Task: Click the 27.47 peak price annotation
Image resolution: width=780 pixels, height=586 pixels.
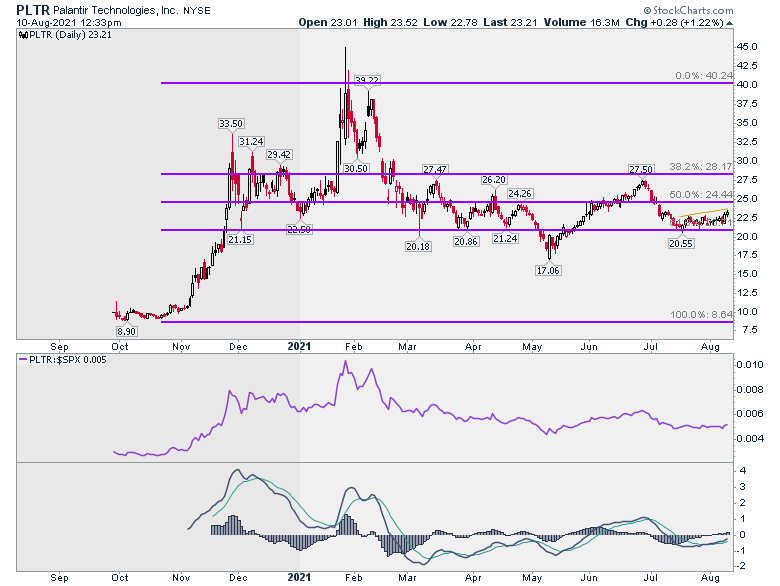Action: point(435,170)
